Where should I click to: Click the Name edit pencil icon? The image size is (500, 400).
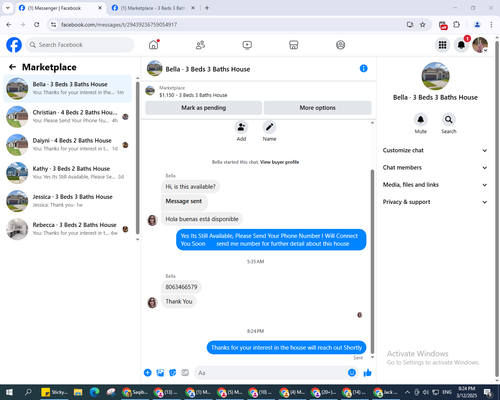(269, 127)
